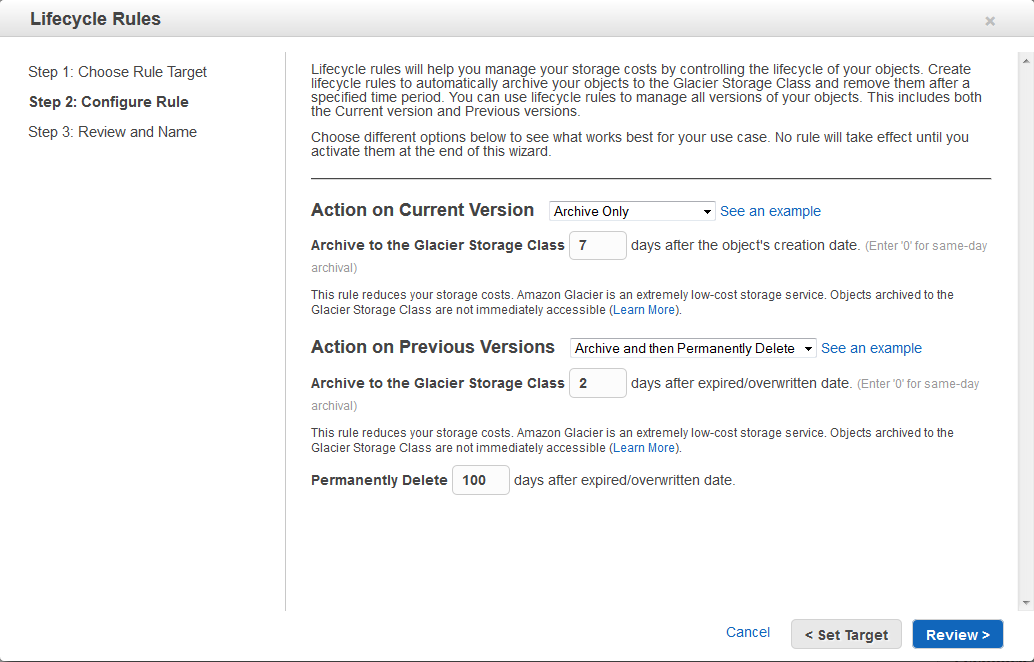Jump to Step 3: Review and Name
Viewport: 1034px width, 662px height.
click(112, 132)
